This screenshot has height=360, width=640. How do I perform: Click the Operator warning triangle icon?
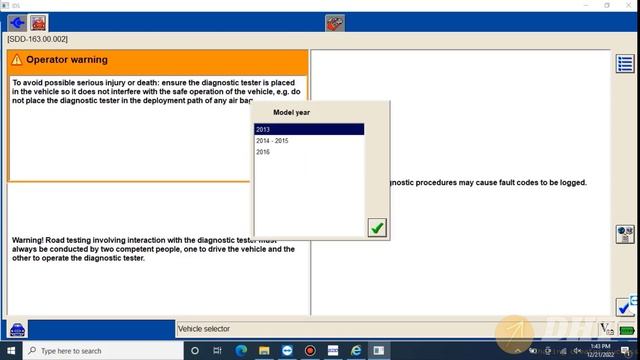pyautogui.click(x=17, y=60)
